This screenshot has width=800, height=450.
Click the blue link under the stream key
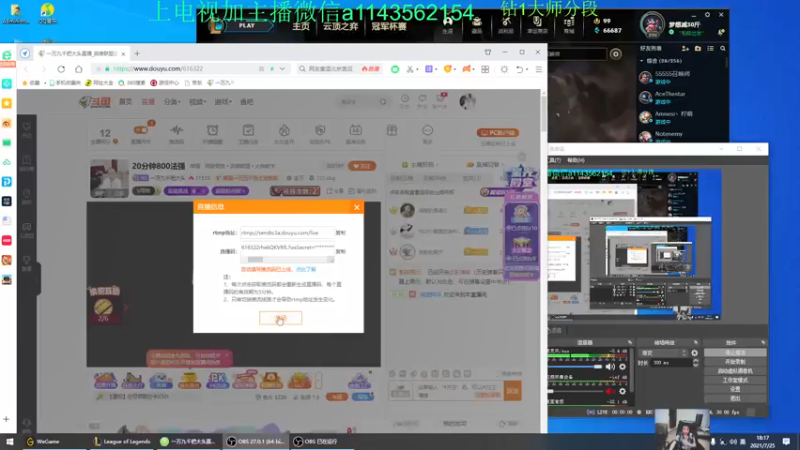[306, 269]
